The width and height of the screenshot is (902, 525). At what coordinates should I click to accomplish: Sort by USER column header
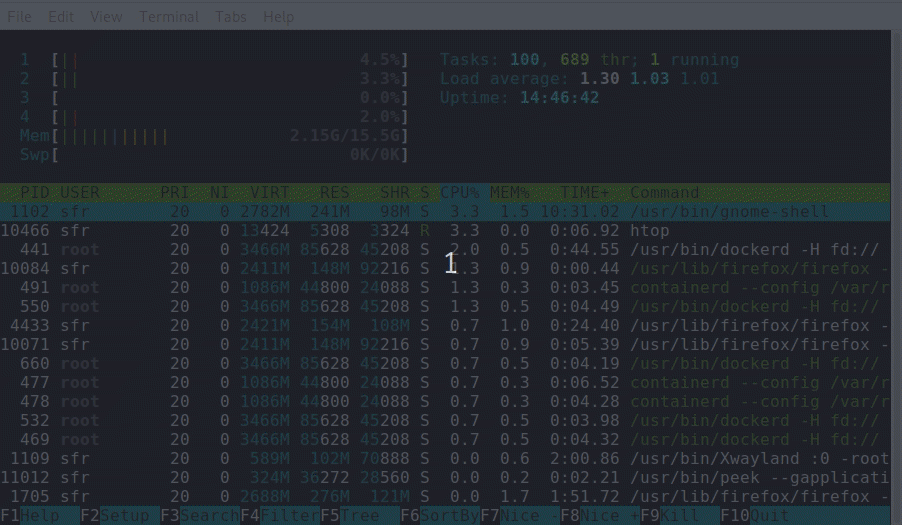tap(80, 193)
